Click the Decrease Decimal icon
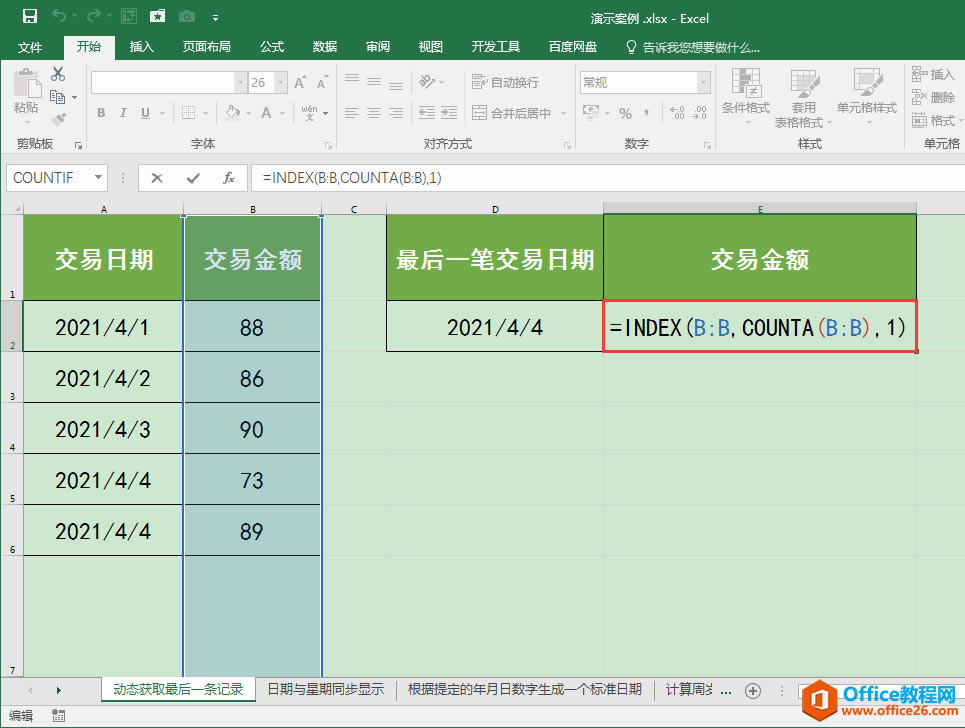The height and width of the screenshot is (728, 965). pos(700,113)
